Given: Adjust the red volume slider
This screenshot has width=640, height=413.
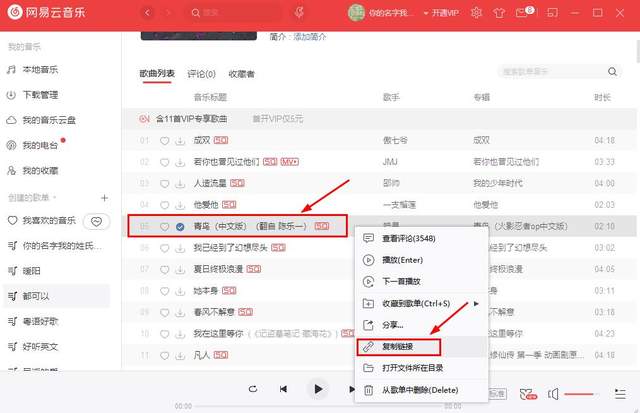Looking at the screenshot, I should pos(581,394).
